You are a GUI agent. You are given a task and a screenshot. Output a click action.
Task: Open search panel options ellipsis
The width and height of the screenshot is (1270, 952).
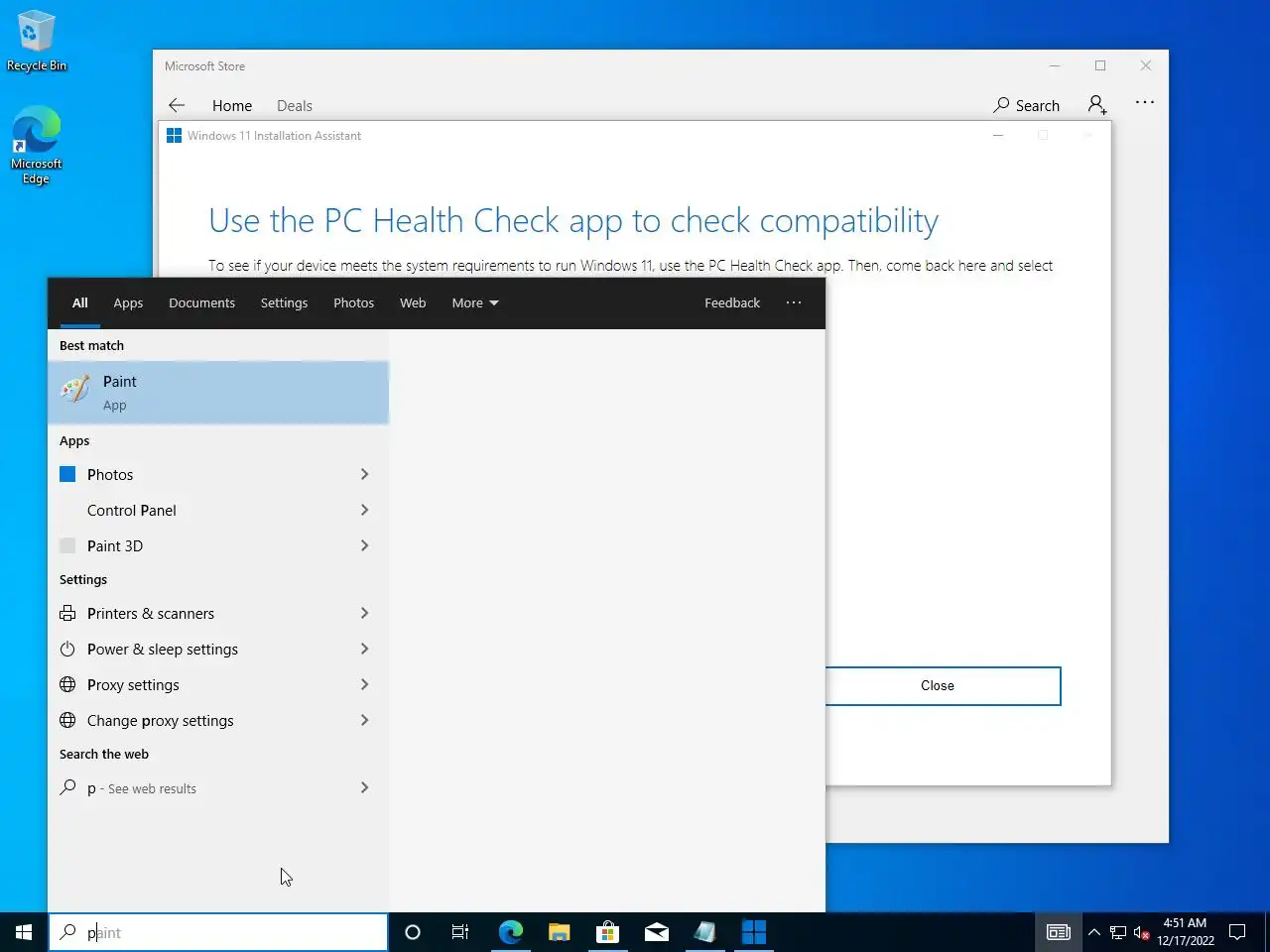[794, 302]
